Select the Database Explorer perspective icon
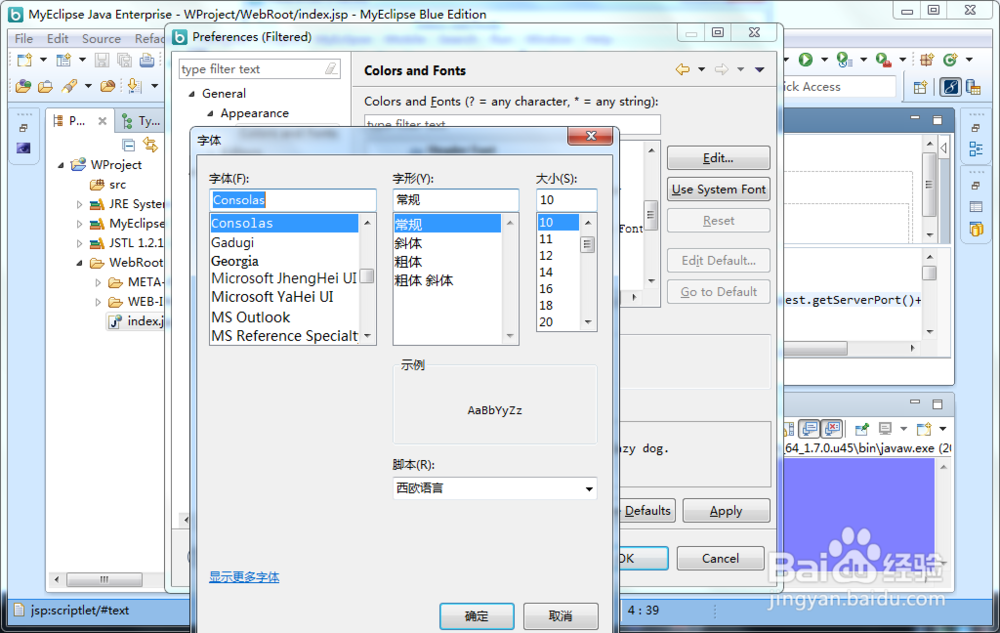 click(x=973, y=87)
